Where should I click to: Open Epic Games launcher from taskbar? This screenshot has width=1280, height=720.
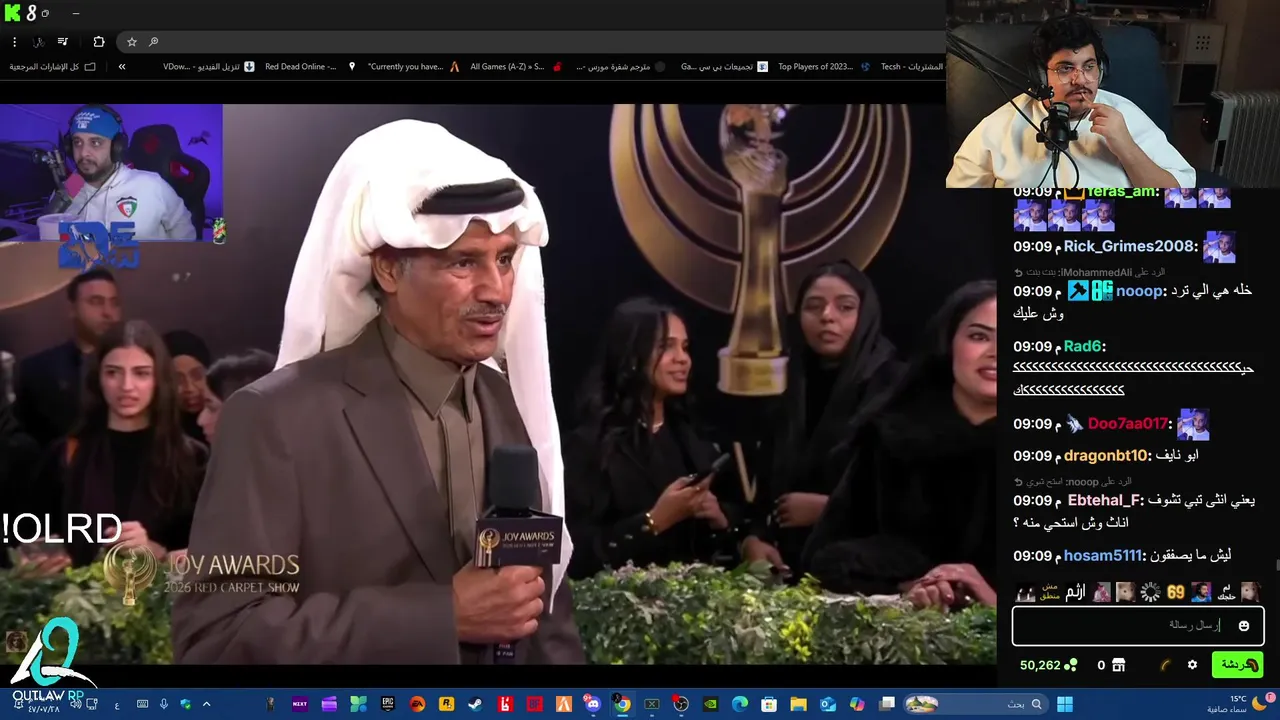click(388, 704)
